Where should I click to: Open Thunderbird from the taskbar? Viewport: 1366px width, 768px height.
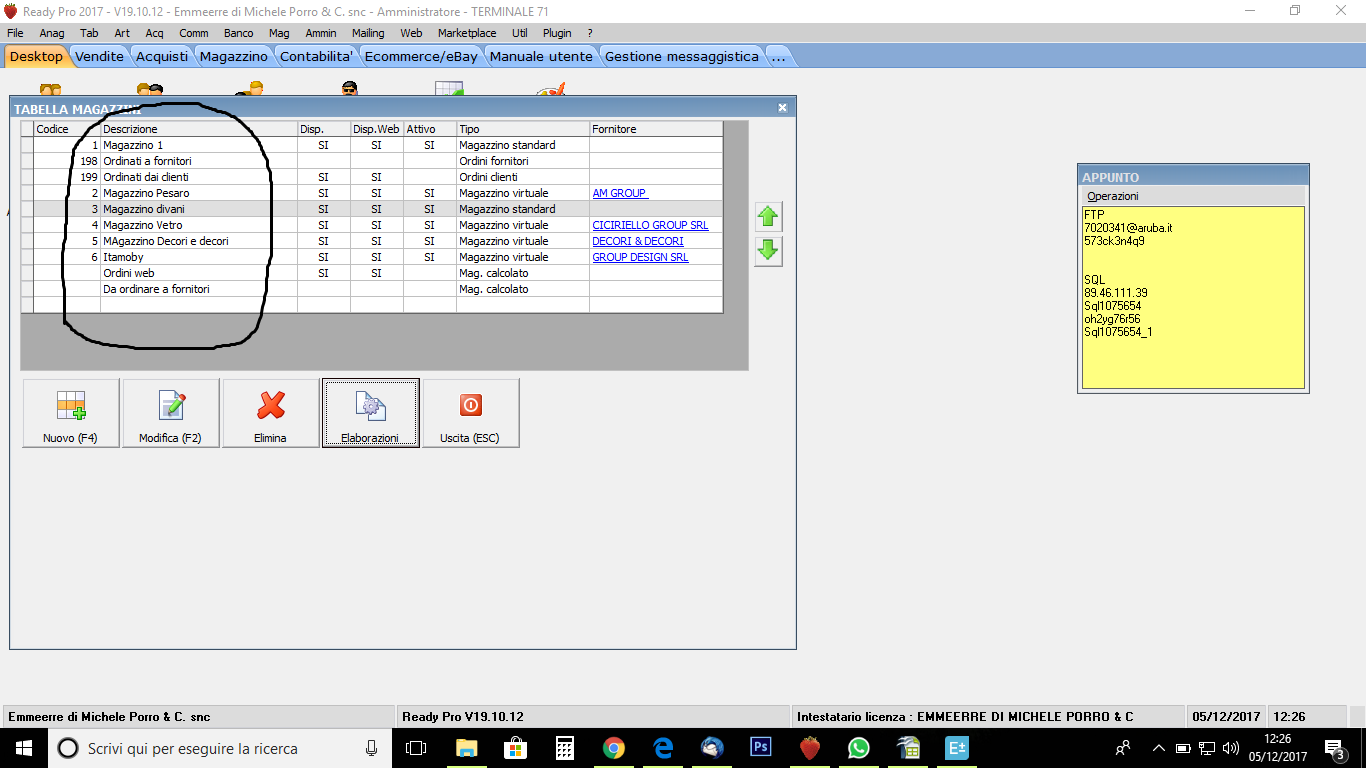click(712, 747)
